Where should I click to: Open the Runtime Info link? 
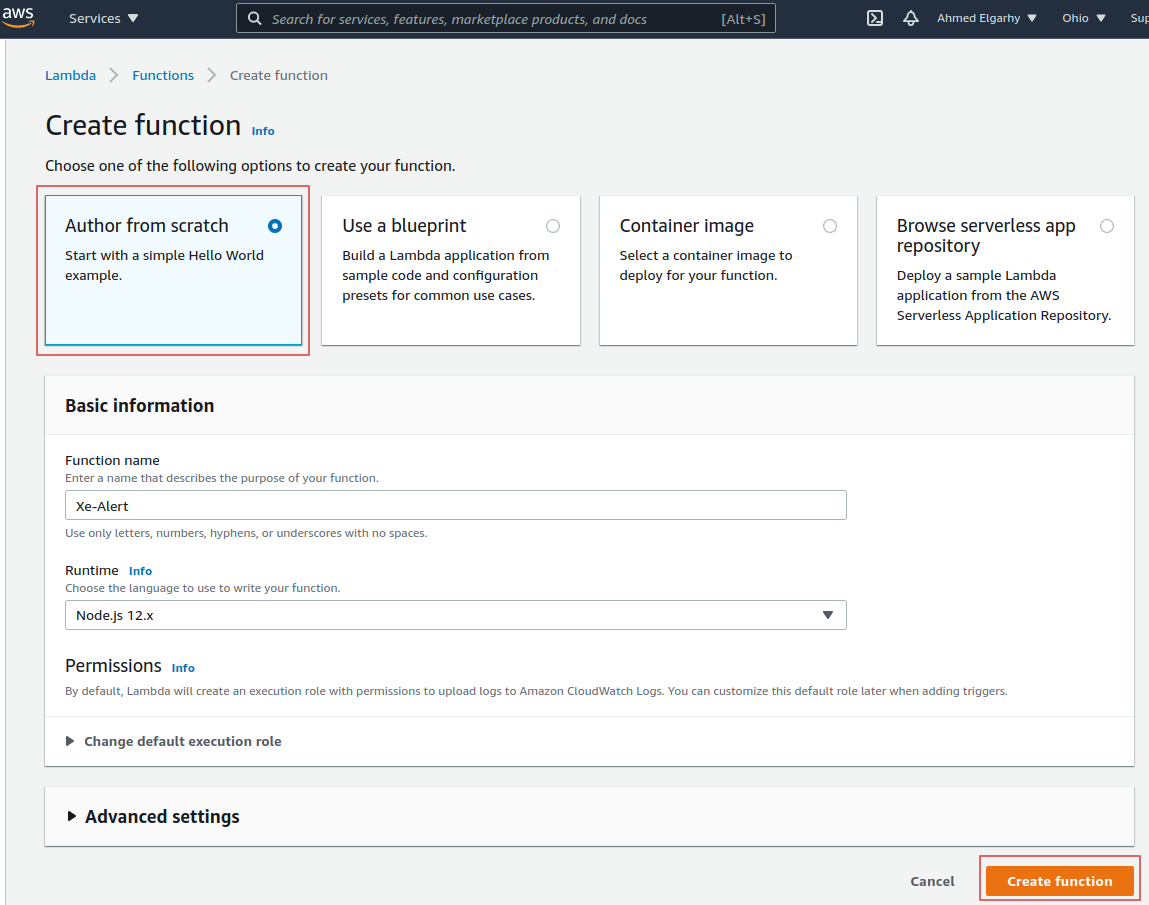(x=141, y=571)
